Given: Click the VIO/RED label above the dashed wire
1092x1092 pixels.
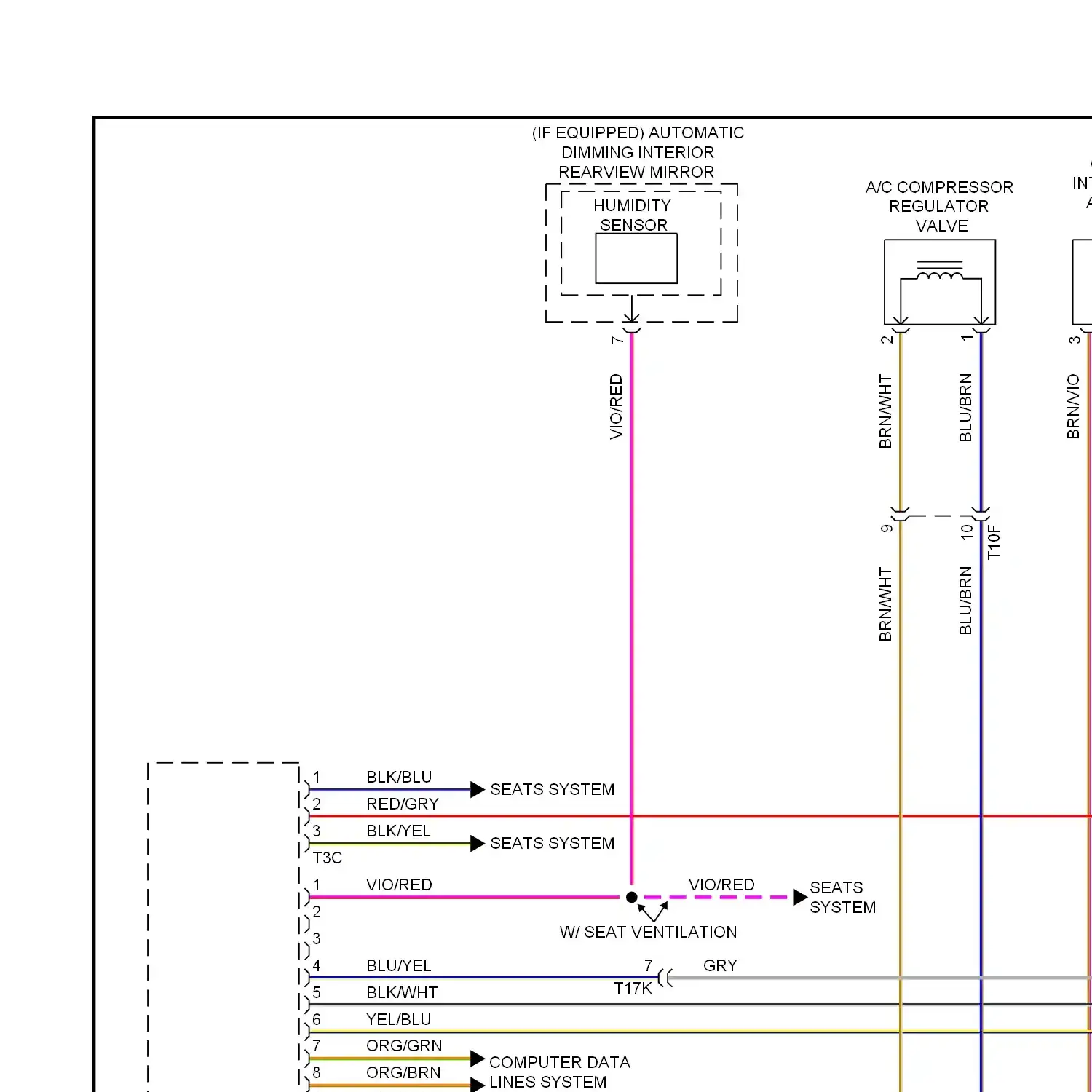Looking at the screenshot, I should pos(721,885).
